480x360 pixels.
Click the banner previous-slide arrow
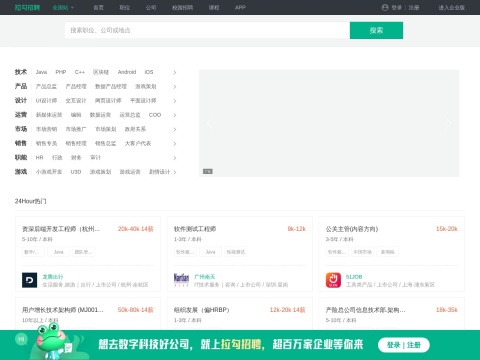(x=209, y=123)
